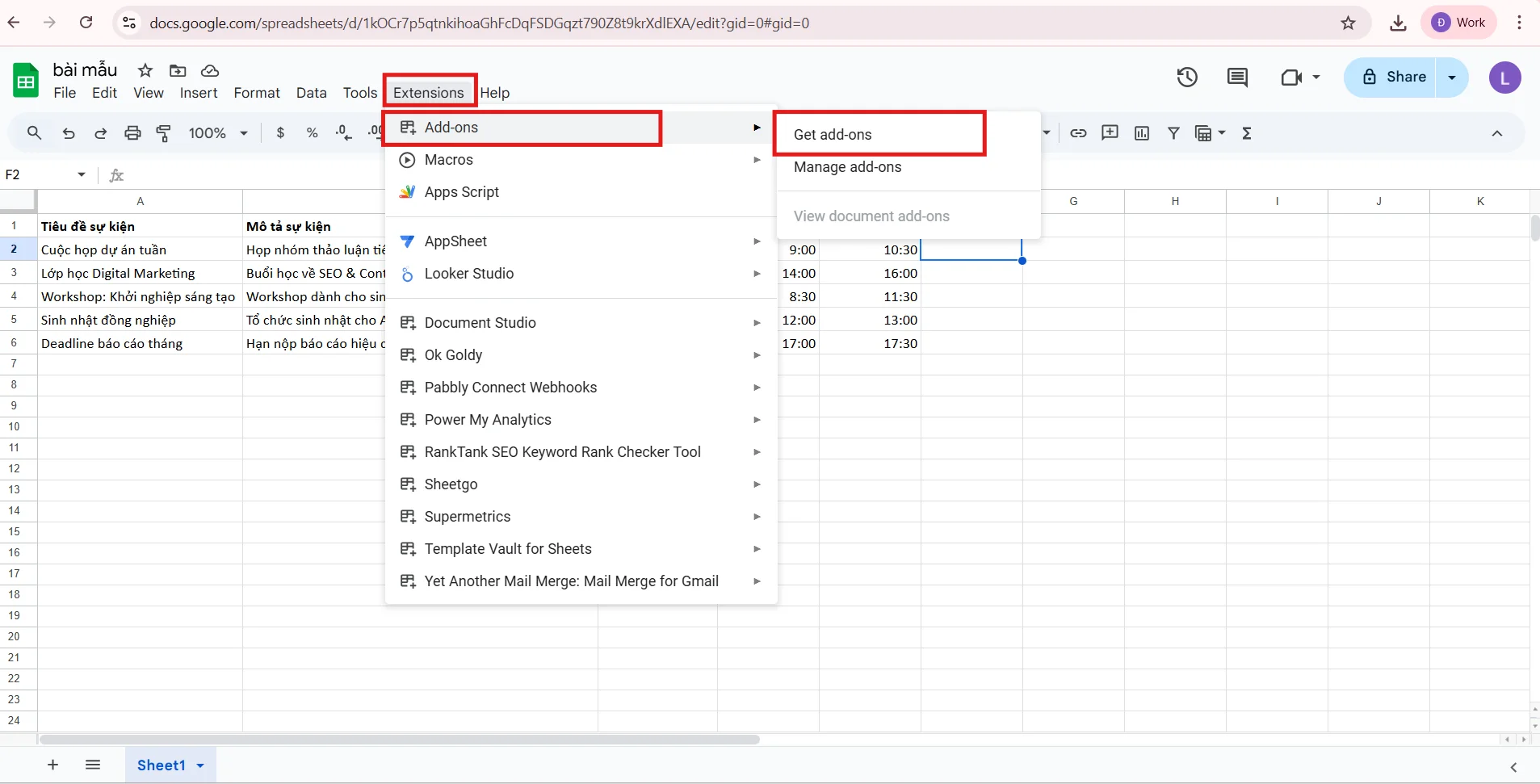Click the search magnifier in toolbar

click(x=34, y=133)
